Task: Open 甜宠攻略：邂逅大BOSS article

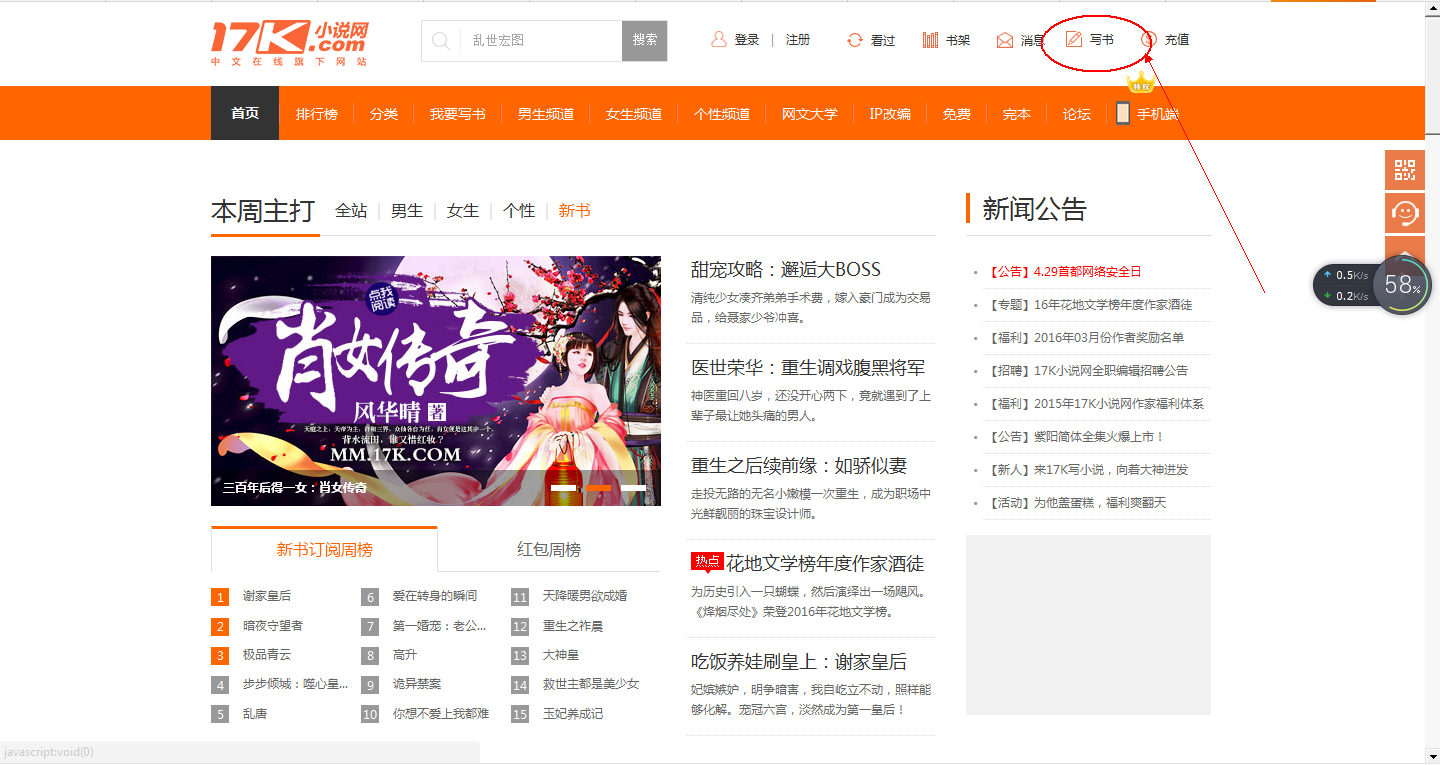Action: pyautogui.click(x=786, y=270)
